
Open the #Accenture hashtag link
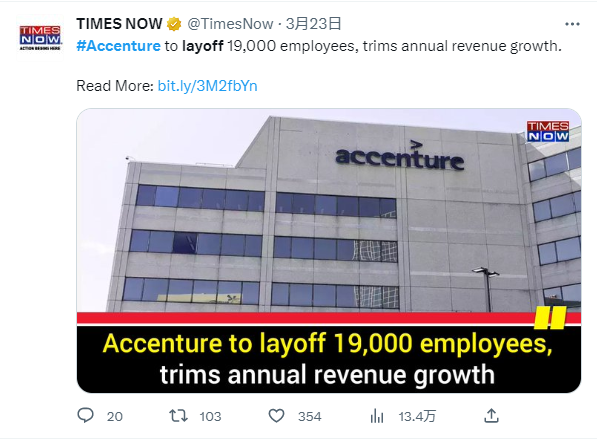118,46
